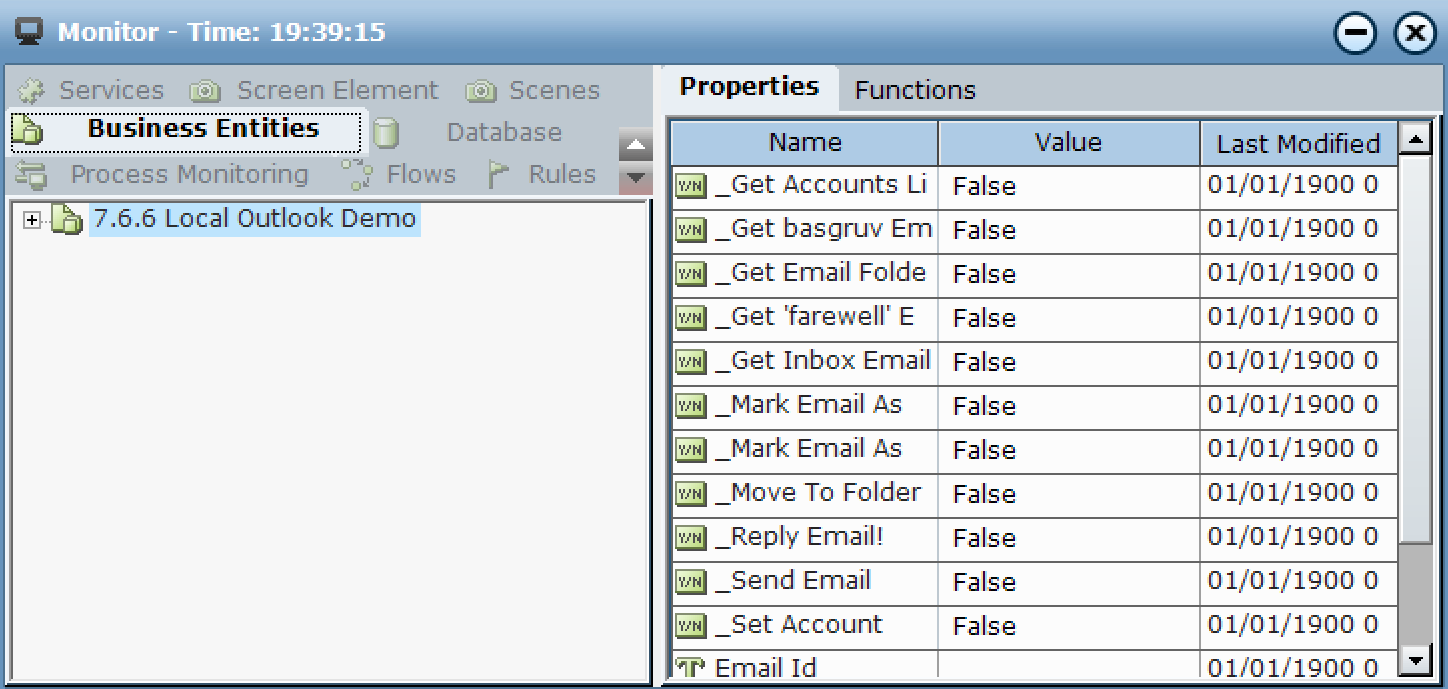Open the Scenes tab
The image size is (1448, 689).
(553, 91)
